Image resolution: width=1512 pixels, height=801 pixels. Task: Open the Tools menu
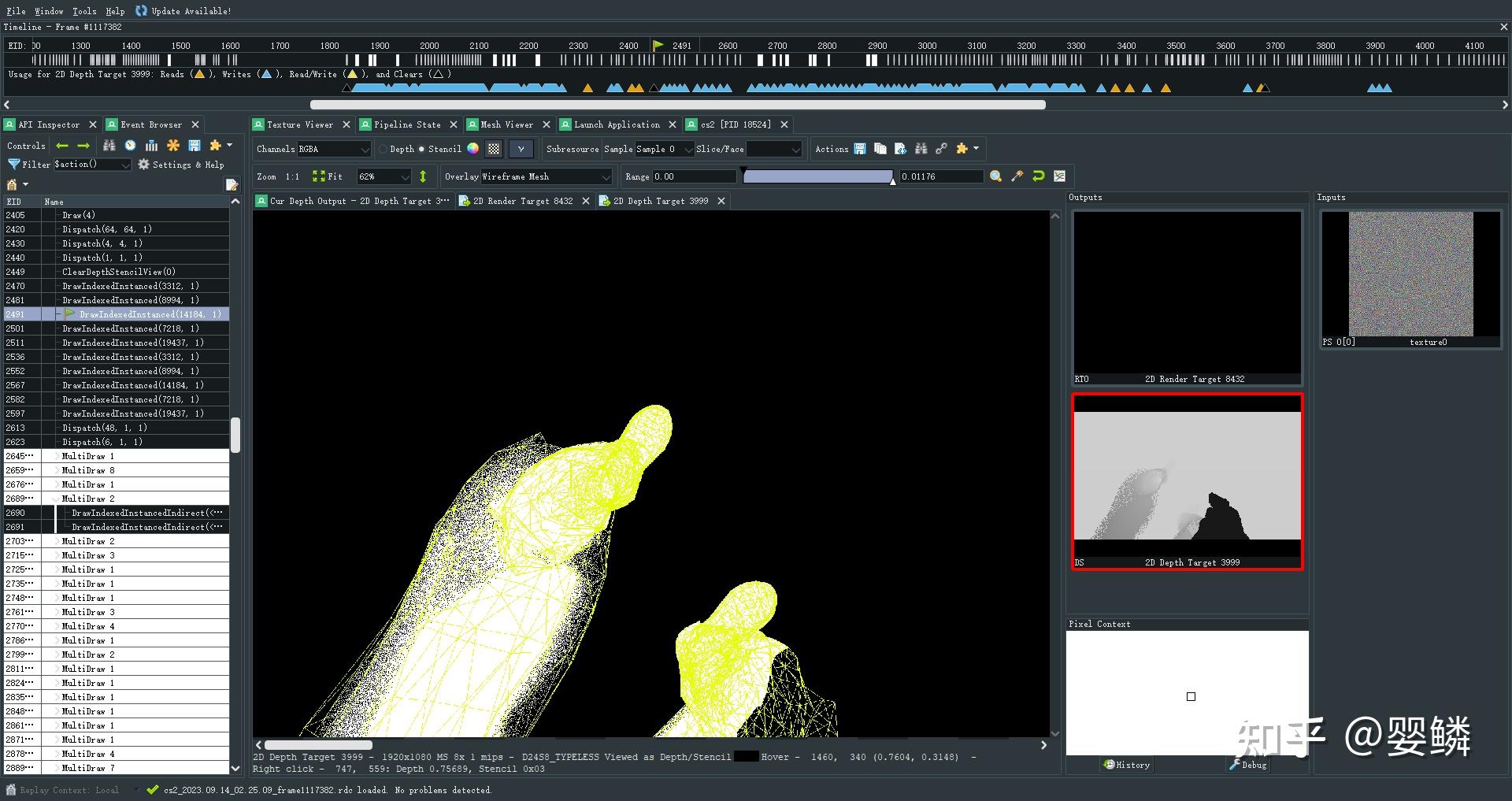tap(84, 11)
